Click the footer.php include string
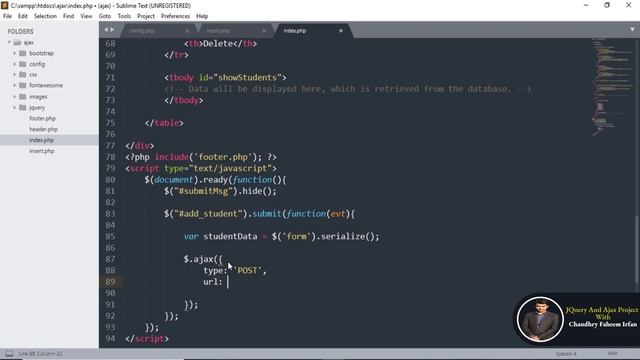The image size is (640, 360). point(223,157)
